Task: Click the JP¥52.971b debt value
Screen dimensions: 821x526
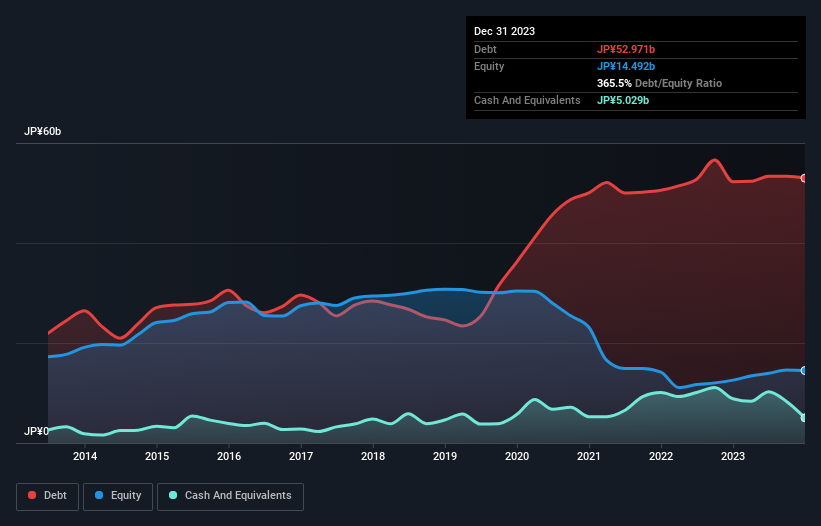Action: [x=626, y=49]
